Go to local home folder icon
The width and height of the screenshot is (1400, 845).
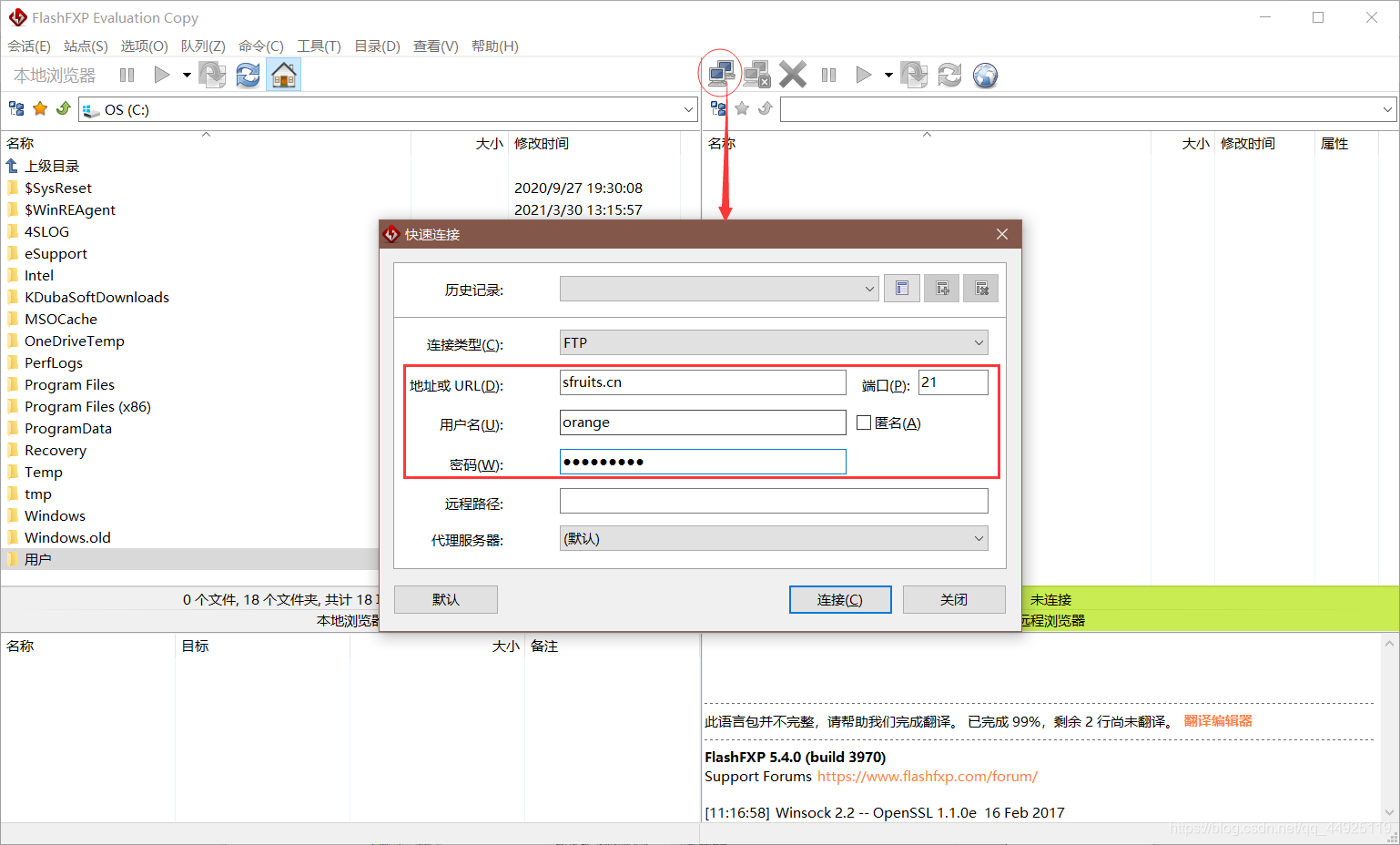coord(284,75)
